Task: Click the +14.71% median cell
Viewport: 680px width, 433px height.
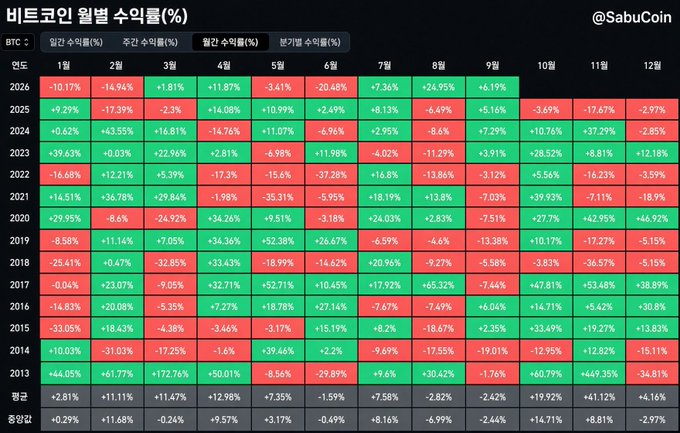Action: point(546,420)
